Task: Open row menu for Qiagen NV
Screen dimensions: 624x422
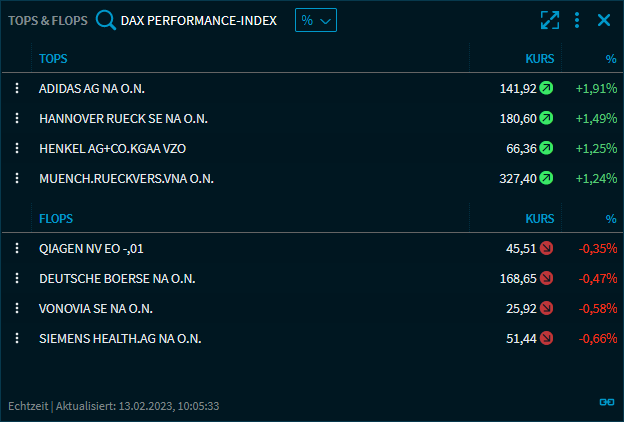Action: tap(17, 248)
